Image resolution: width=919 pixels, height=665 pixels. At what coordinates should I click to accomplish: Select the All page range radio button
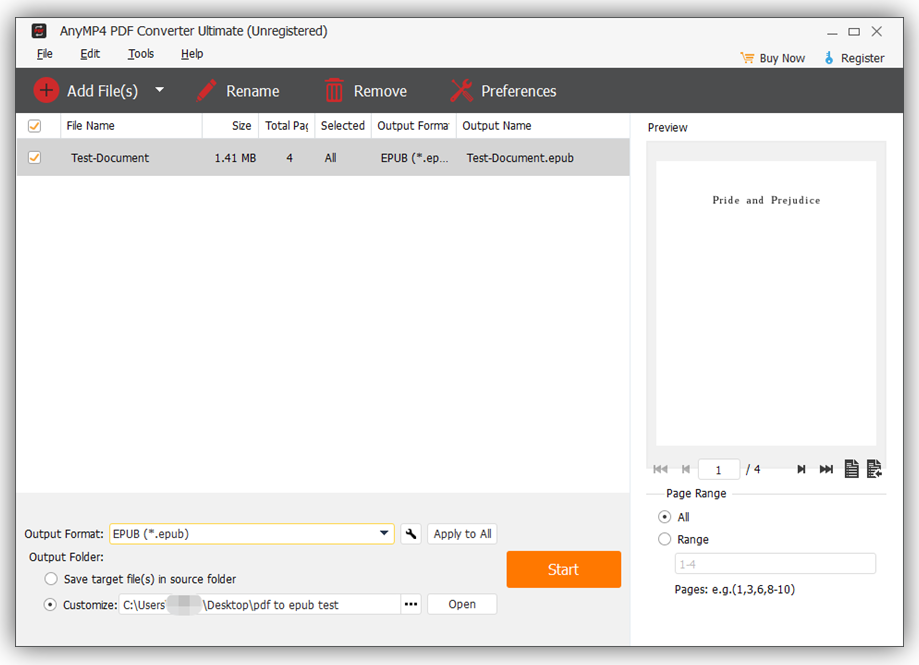pos(665,517)
